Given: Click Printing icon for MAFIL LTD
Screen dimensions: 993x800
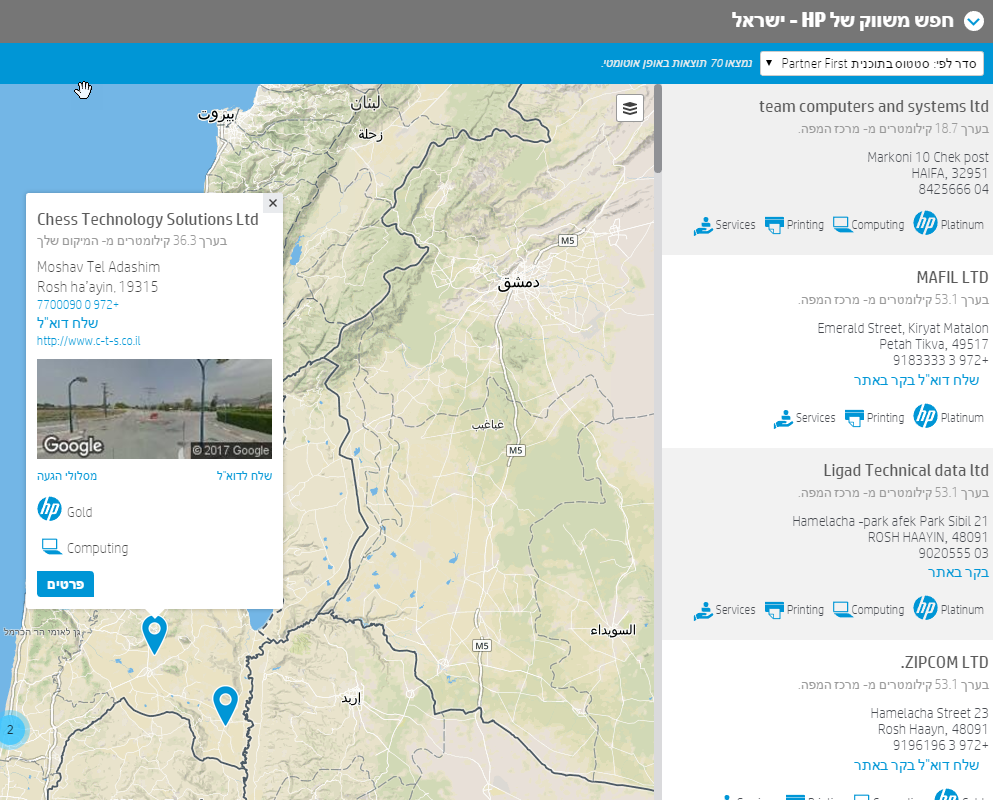Looking at the screenshot, I should [x=854, y=418].
